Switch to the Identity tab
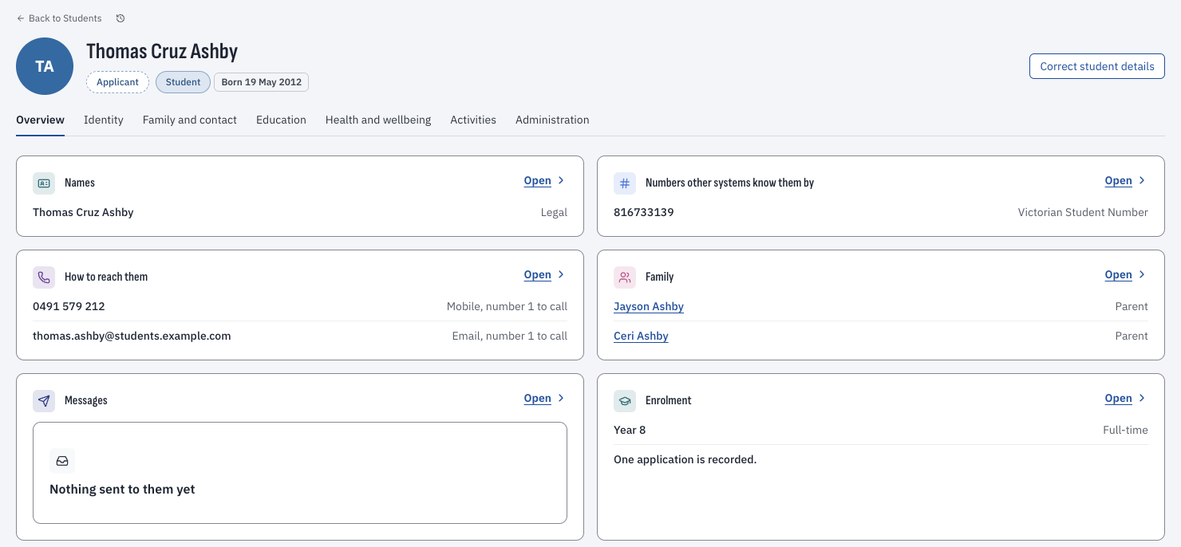The width and height of the screenshot is (1181, 547). click(103, 120)
